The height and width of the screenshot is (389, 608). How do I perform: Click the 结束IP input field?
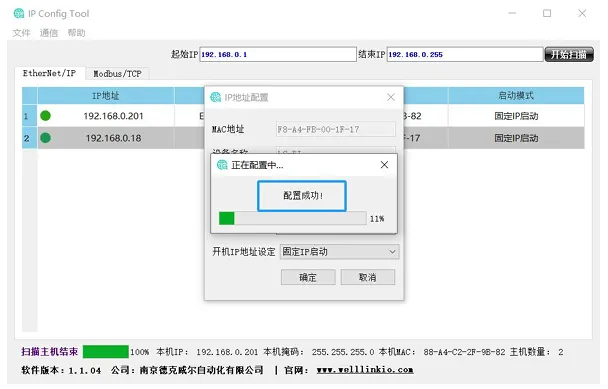pos(465,54)
